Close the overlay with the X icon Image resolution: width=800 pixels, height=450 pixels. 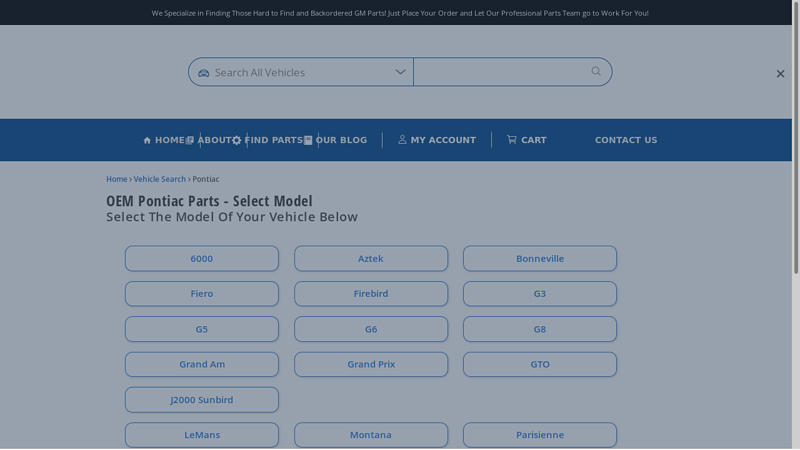pos(780,73)
